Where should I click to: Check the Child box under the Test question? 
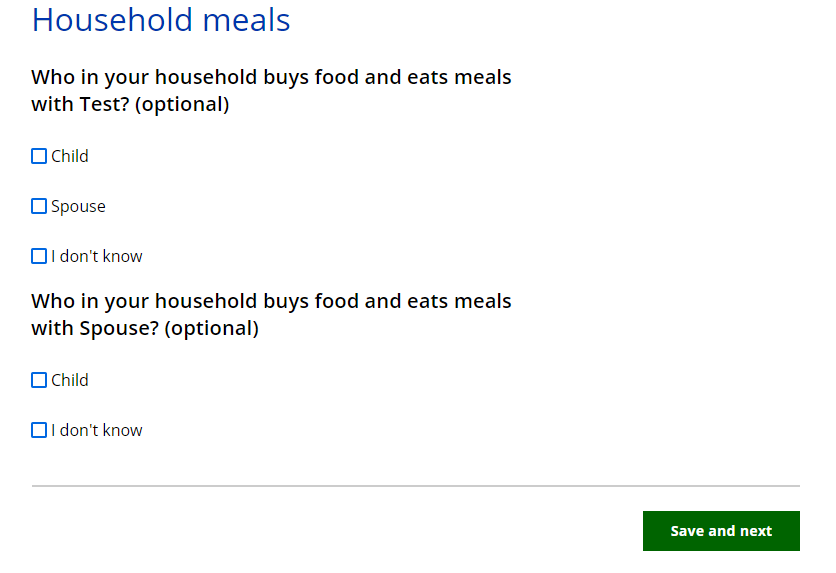click(39, 156)
